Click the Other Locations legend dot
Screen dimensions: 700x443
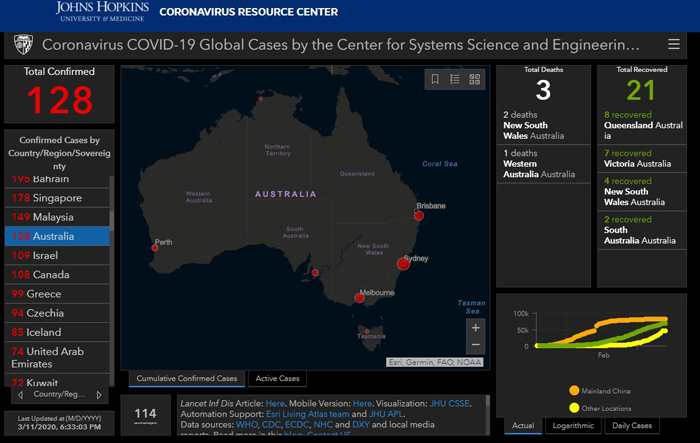(x=574, y=408)
